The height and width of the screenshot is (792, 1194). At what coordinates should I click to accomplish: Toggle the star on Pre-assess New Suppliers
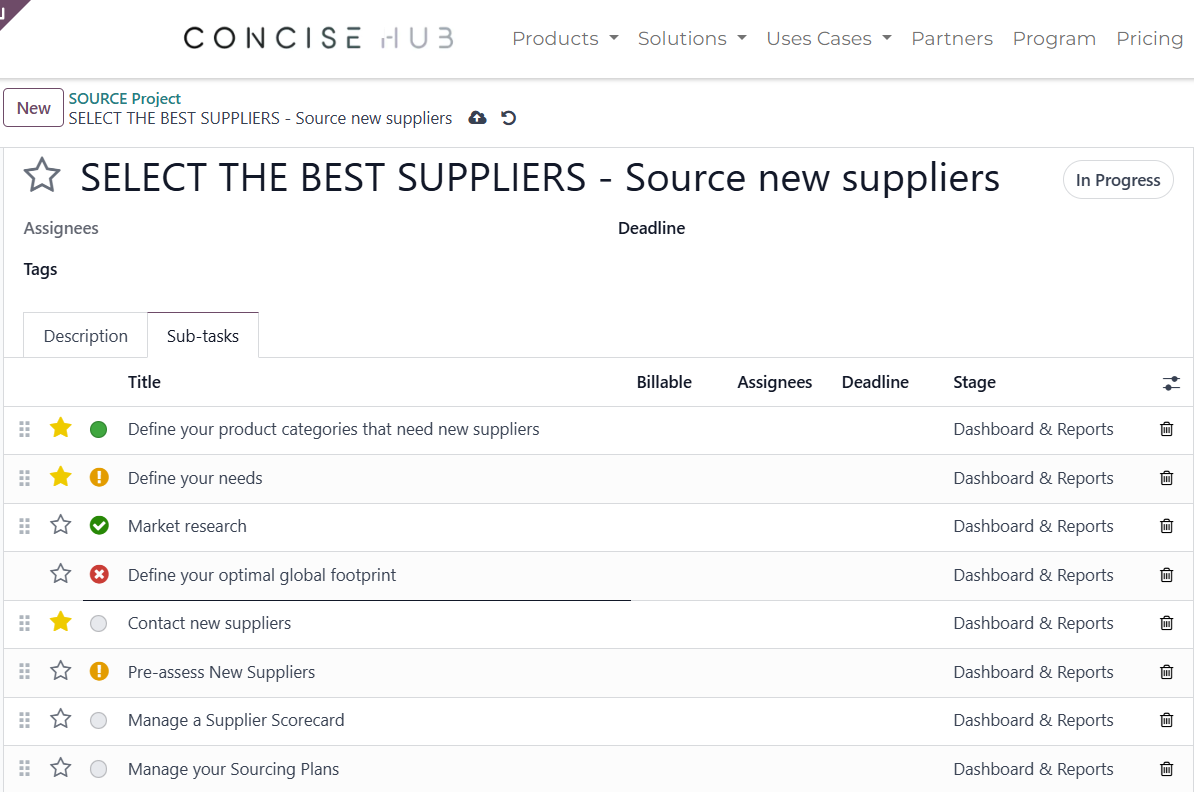pyautogui.click(x=61, y=670)
